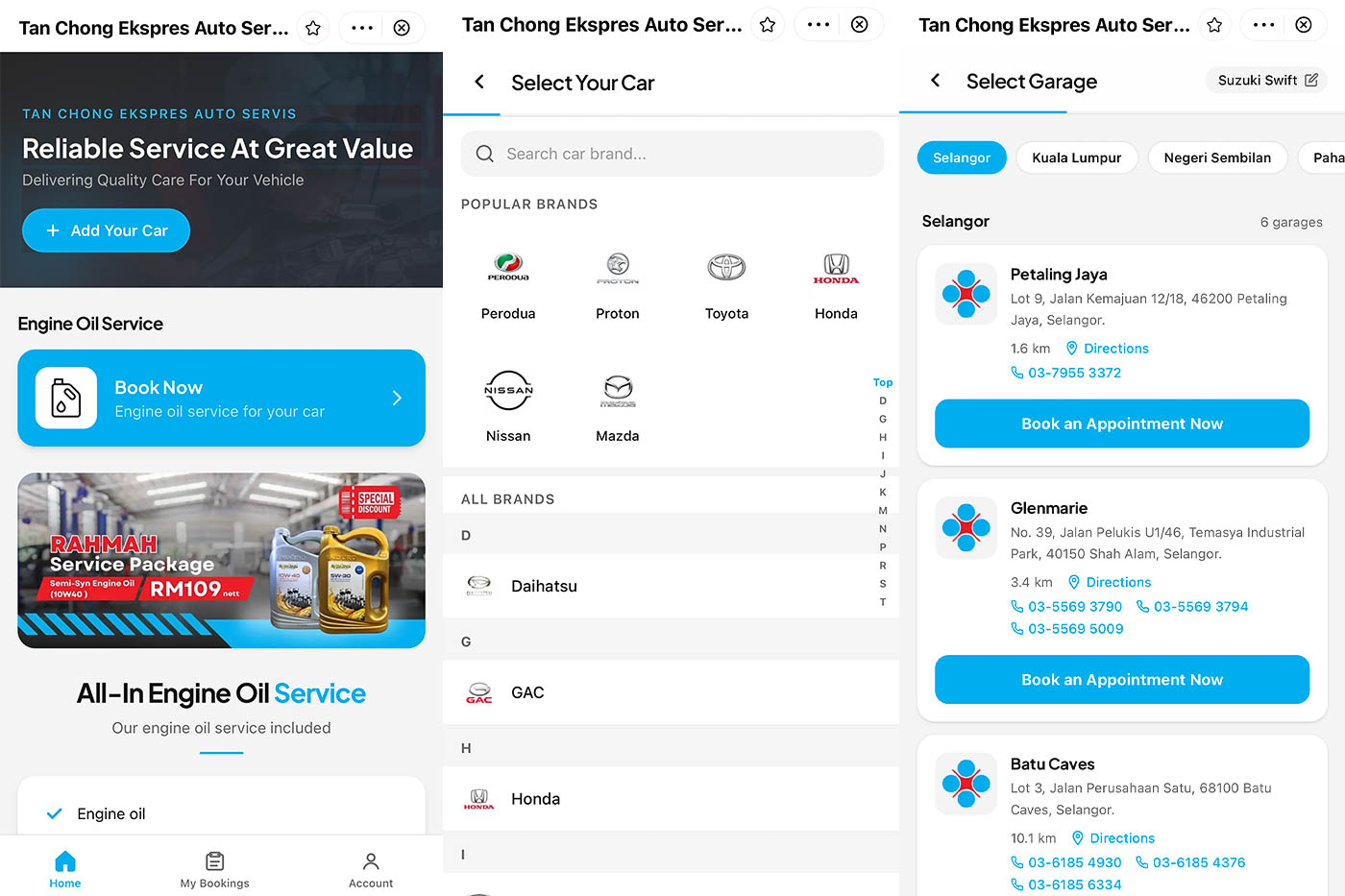Focus the Search car brand field
Viewport: 1345px width, 896px height.
click(672, 154)
